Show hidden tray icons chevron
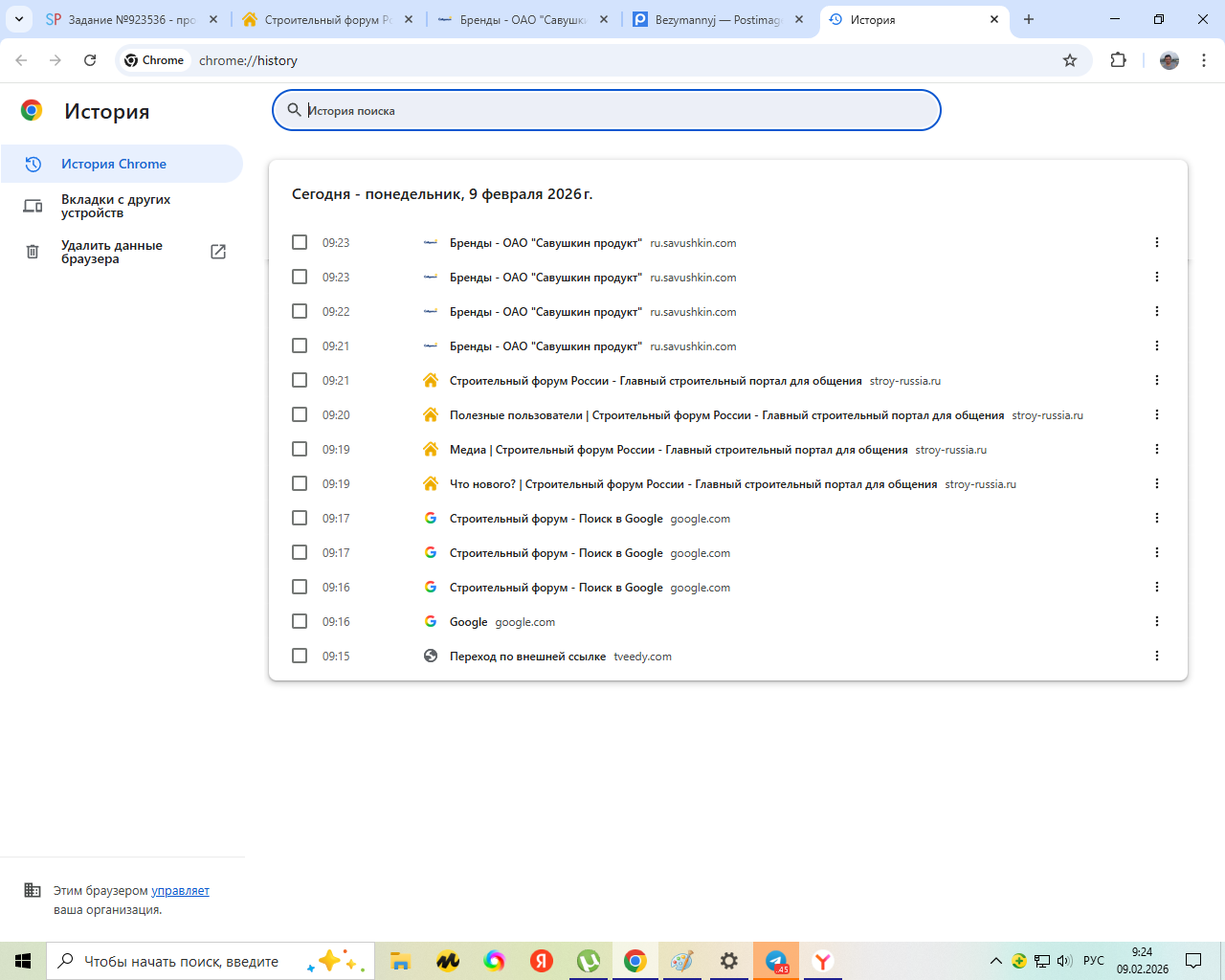Image resolution: width=1225 pixels, height=980 pixels. click(x=995, y=961)
